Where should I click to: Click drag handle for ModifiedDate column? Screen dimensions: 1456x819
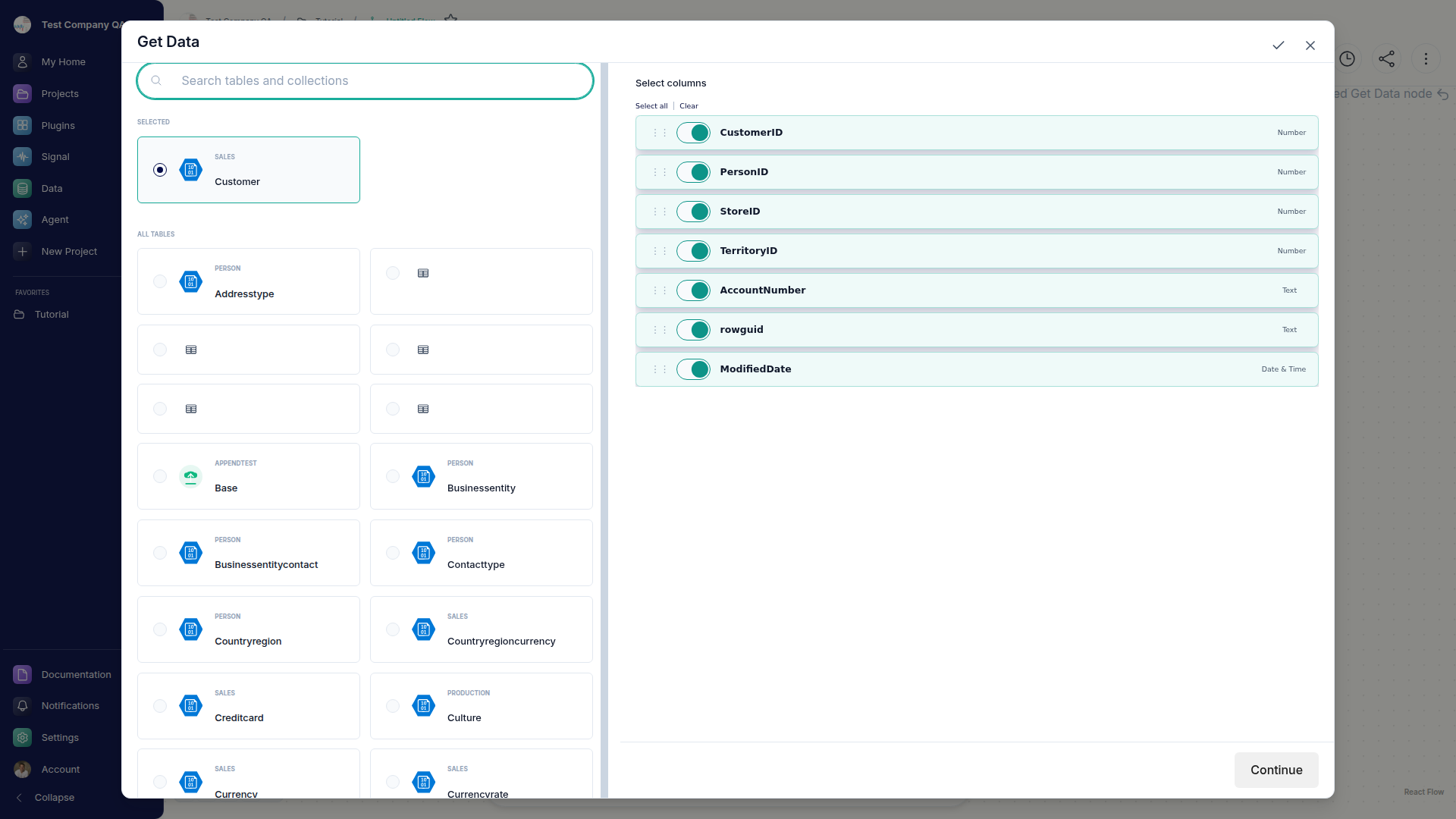tap(660, 369)
